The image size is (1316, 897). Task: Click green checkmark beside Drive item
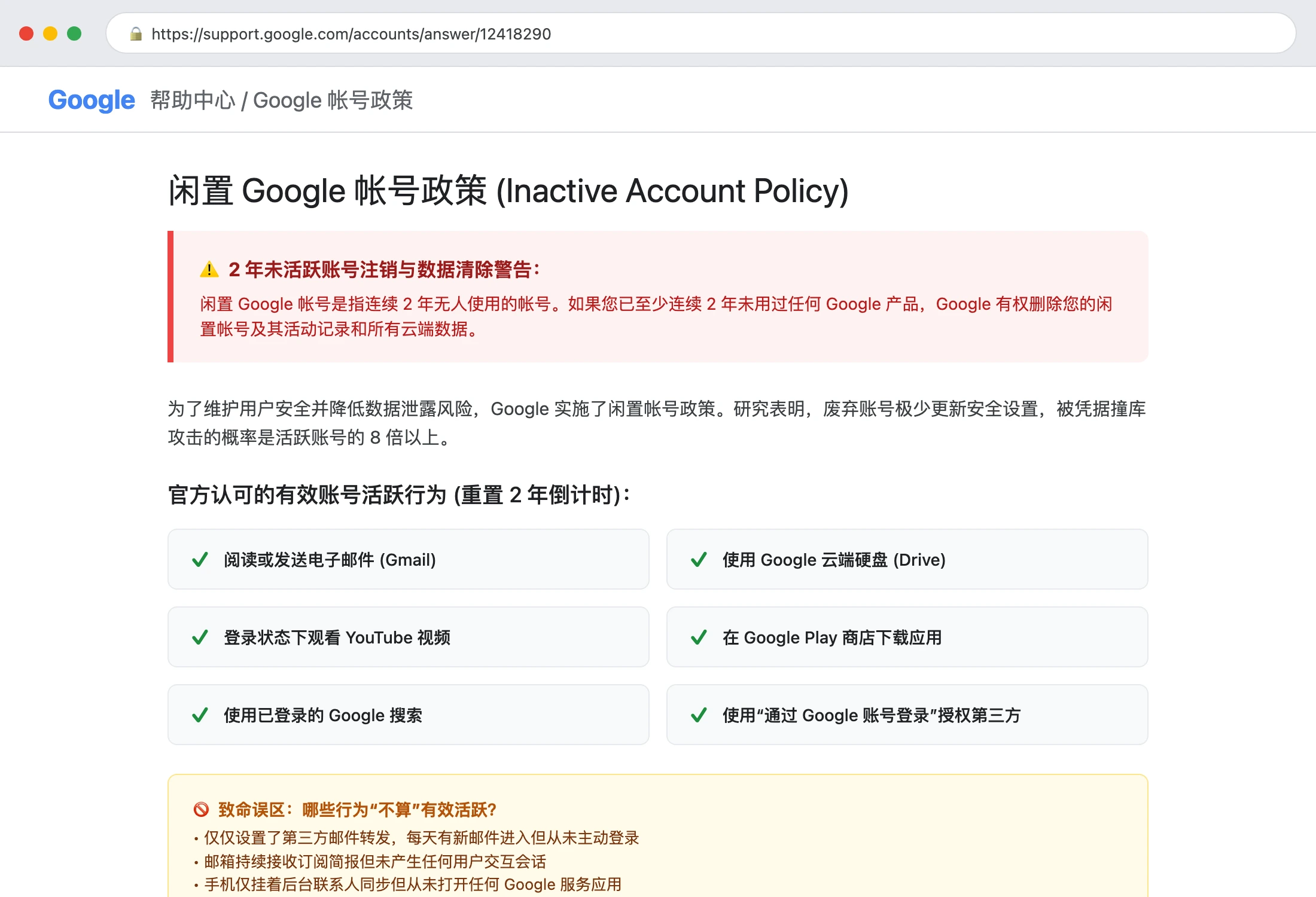699,560
